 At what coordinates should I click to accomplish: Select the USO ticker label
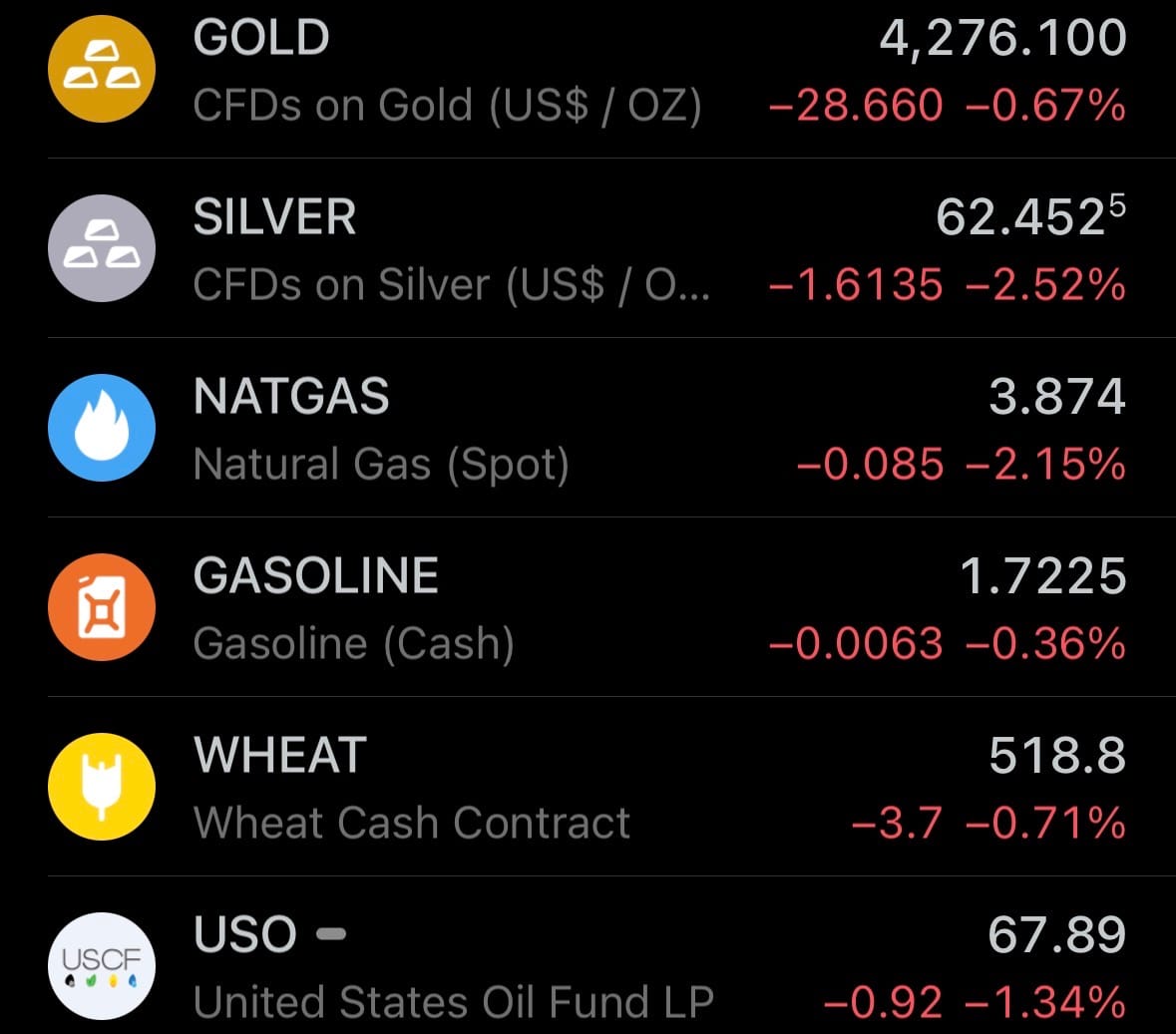pyautogui.click(x=245, y=935)
